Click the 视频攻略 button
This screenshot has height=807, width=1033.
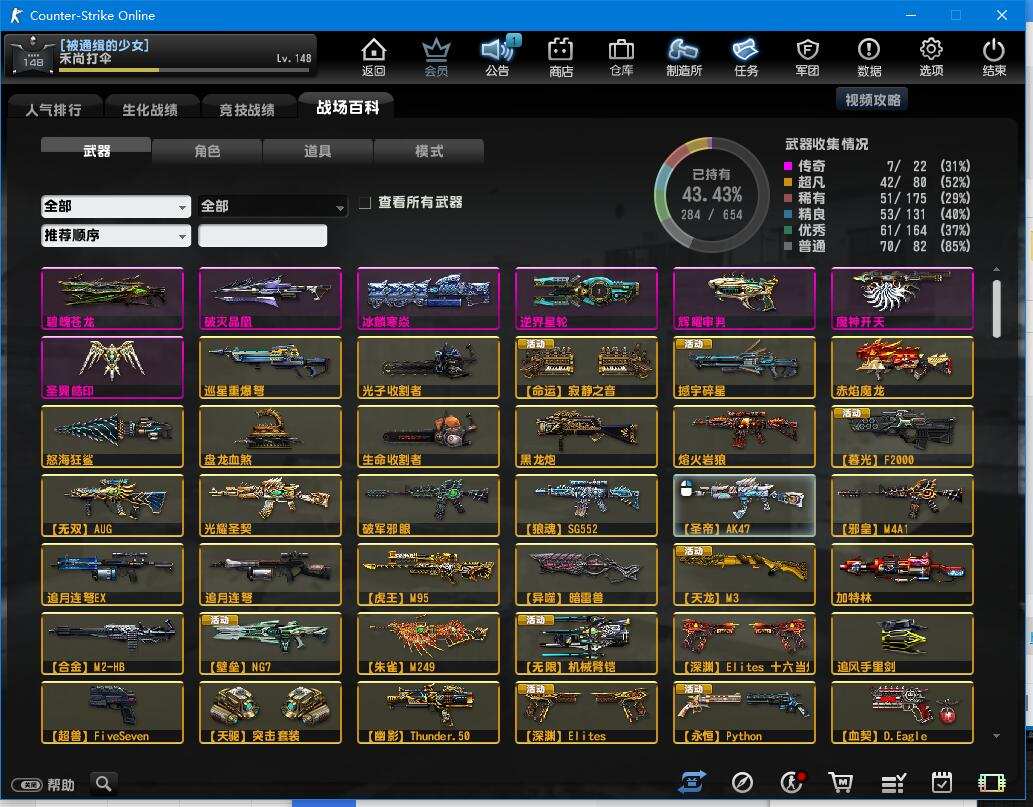[x=872, y=99]
